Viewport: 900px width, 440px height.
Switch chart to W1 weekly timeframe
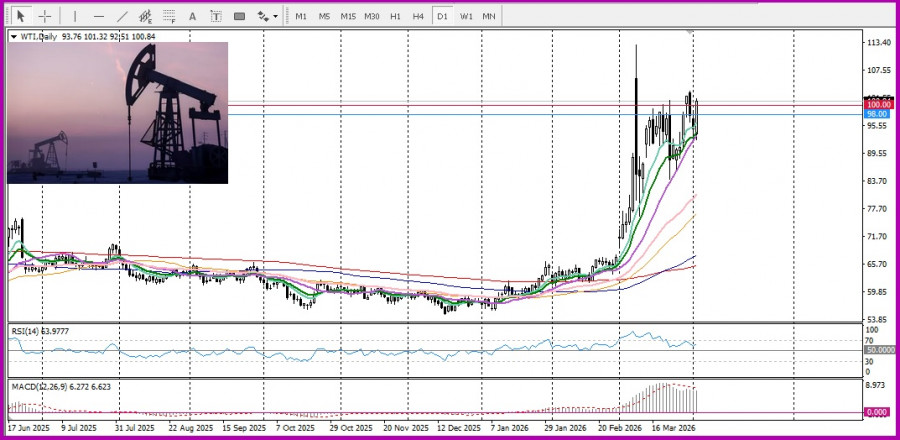[x=466, y=16]
